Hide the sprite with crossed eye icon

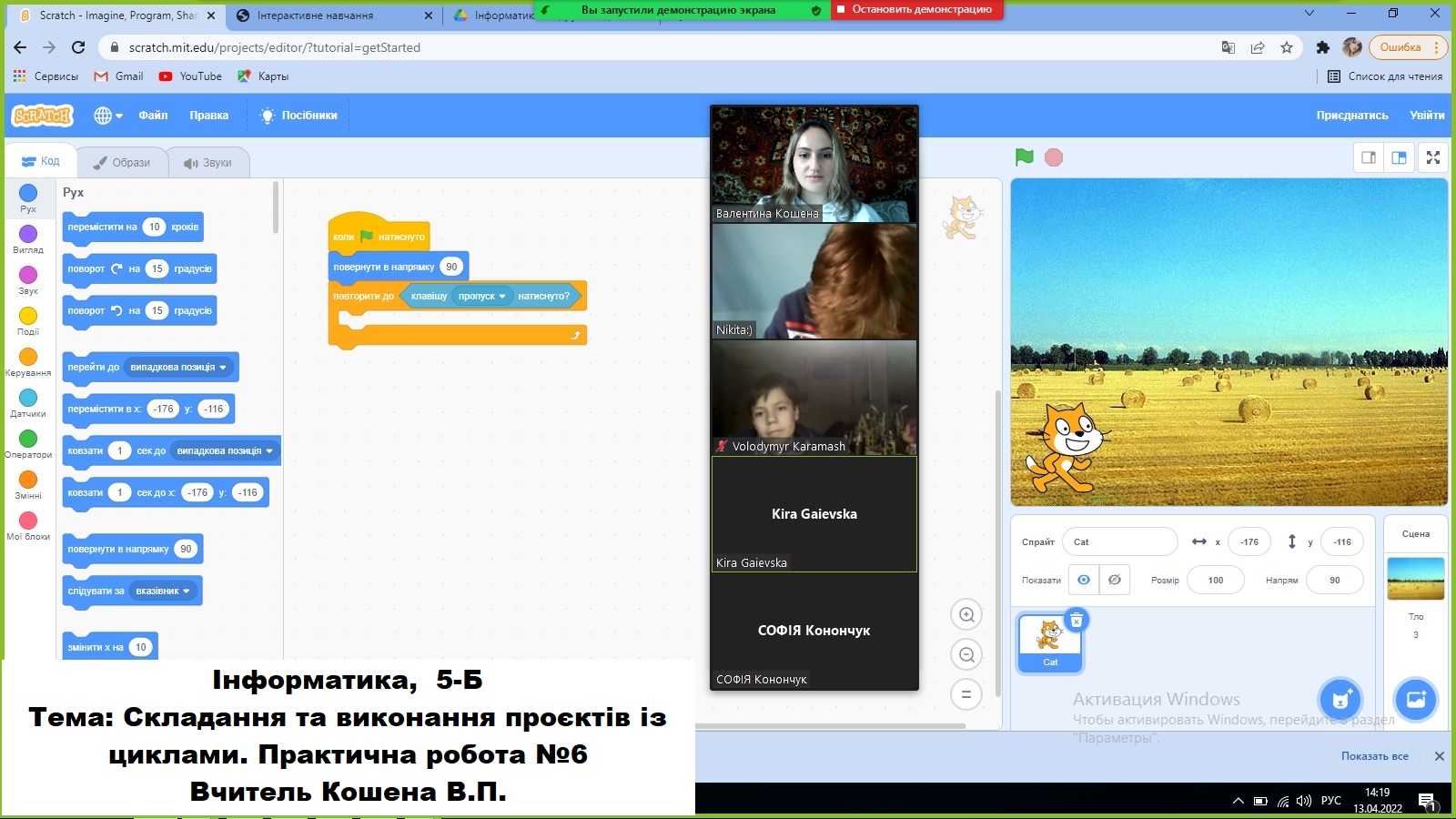coord(1115,580)
